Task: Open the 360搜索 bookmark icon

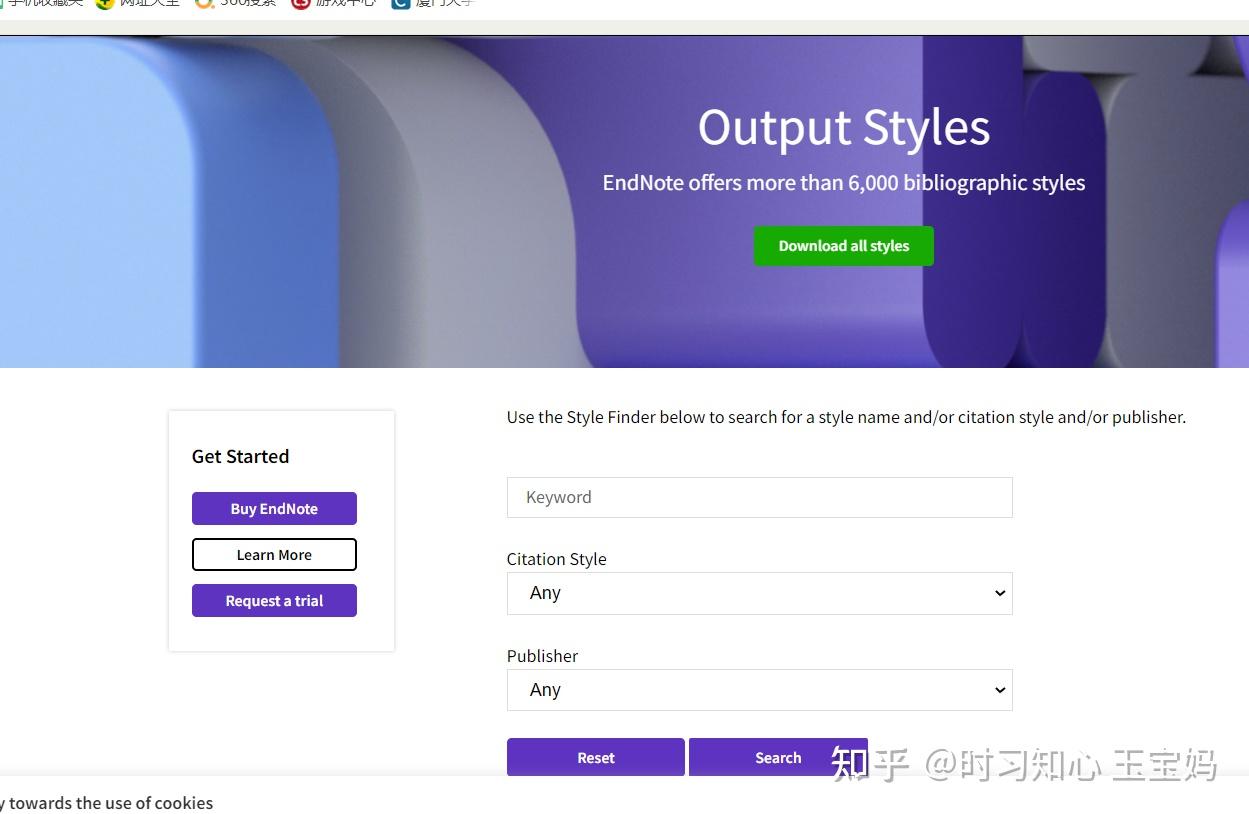Action: 205,3
